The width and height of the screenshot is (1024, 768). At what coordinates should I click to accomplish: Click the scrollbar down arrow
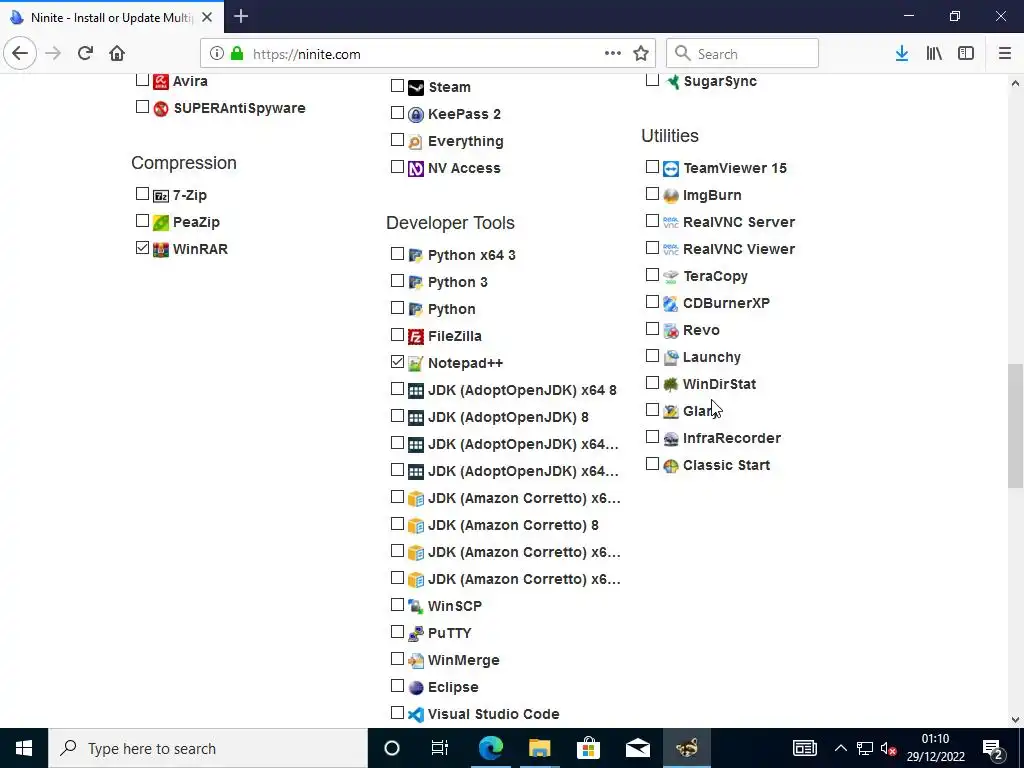point(1015,720)
